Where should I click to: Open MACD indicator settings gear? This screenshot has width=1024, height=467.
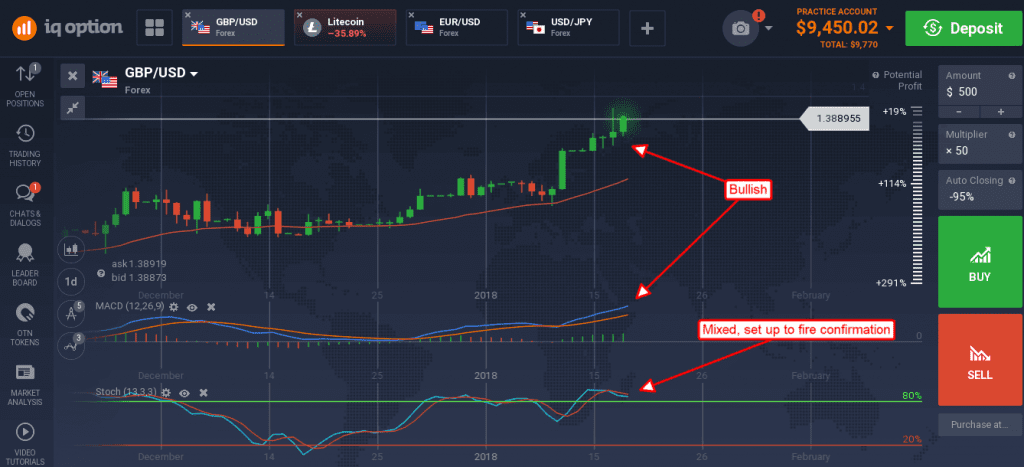pos(173,306)
